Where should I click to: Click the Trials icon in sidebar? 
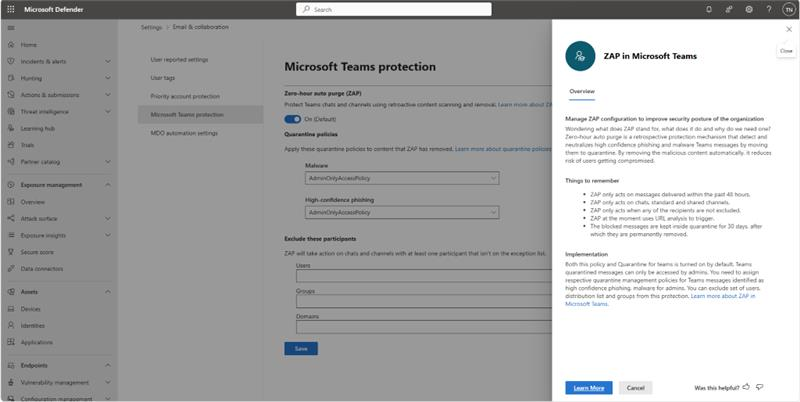point(11,145)
